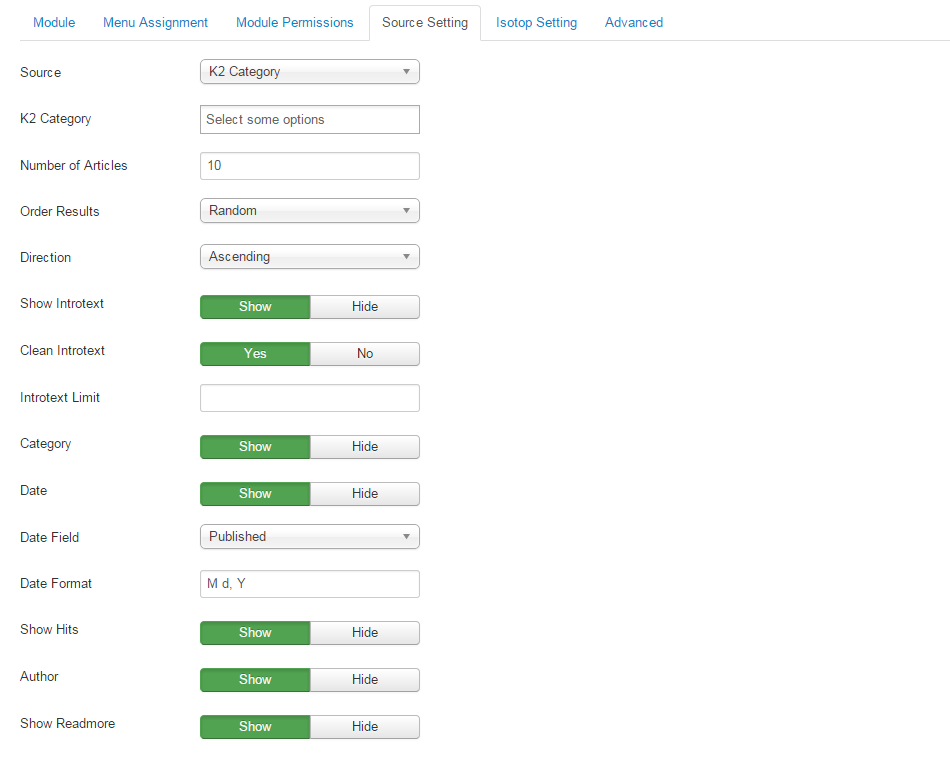Set Show Readmore to Show
Image resolution: width=950 pixels, height=759 pixels.
(255, 726)
